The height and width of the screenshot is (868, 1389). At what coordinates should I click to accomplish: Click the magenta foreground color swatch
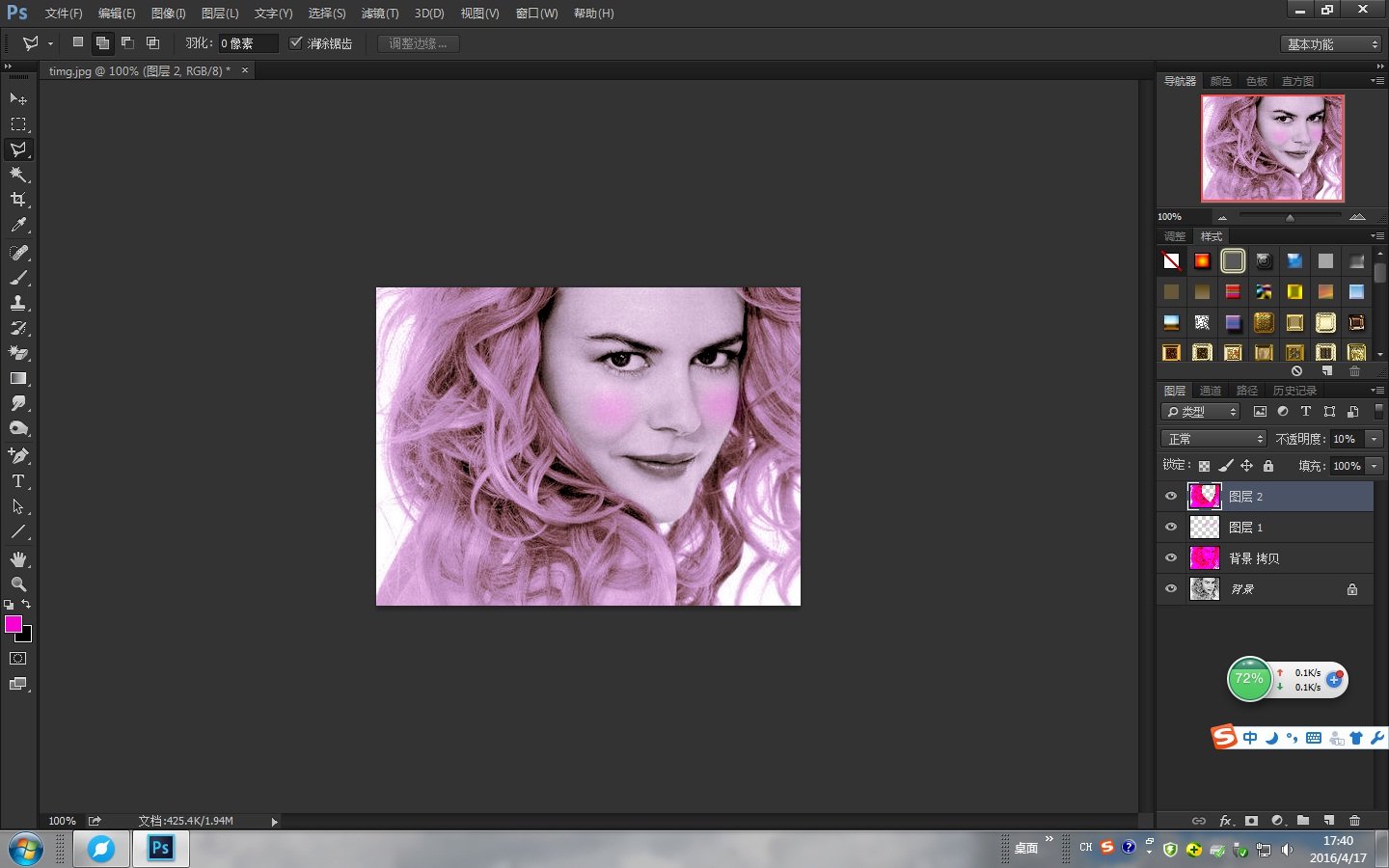pos(14,625)
